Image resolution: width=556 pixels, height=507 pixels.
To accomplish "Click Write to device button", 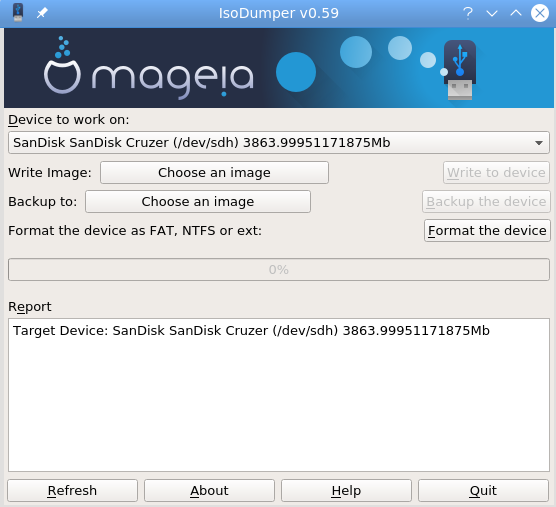I will coord(496,173).
